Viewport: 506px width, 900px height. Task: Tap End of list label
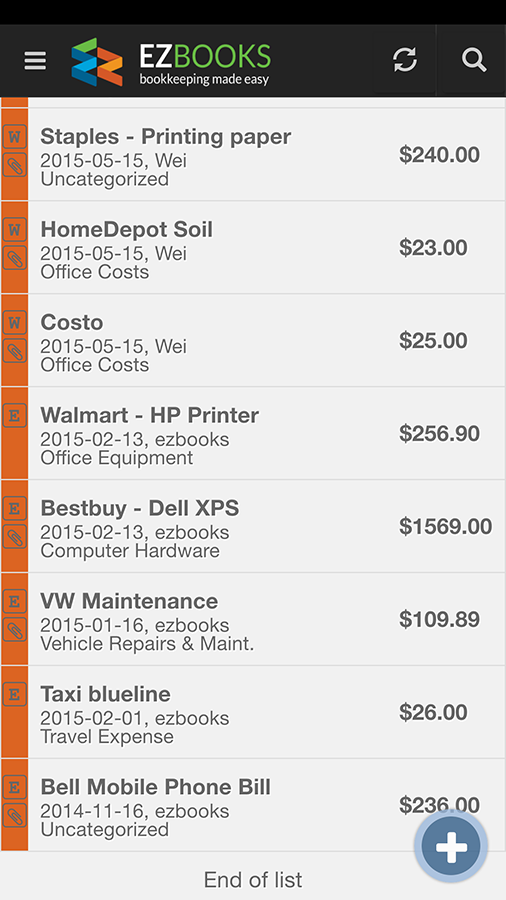[x=253, y=879]
